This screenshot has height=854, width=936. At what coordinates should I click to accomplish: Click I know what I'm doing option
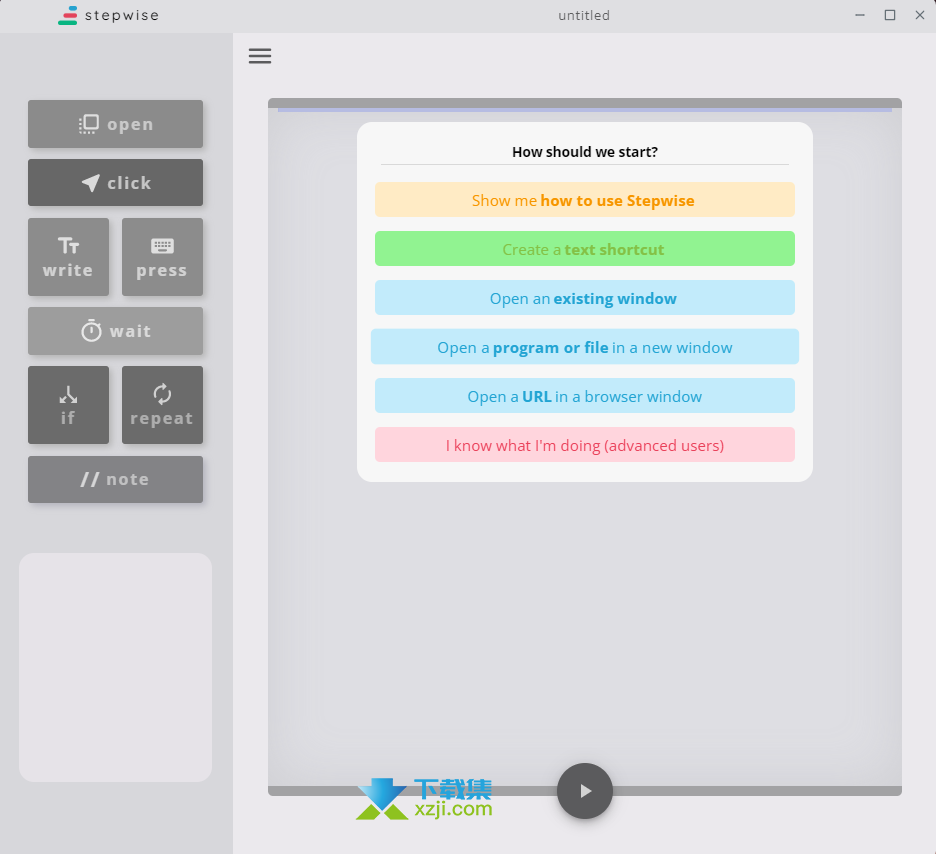point(584,445)
